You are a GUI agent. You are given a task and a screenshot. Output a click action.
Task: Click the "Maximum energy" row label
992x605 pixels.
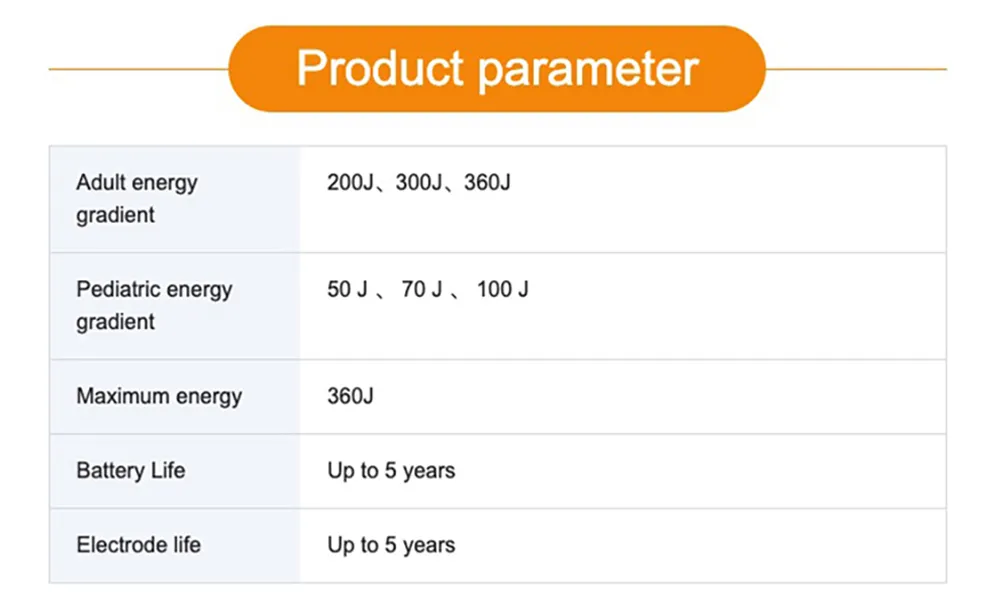159,396
